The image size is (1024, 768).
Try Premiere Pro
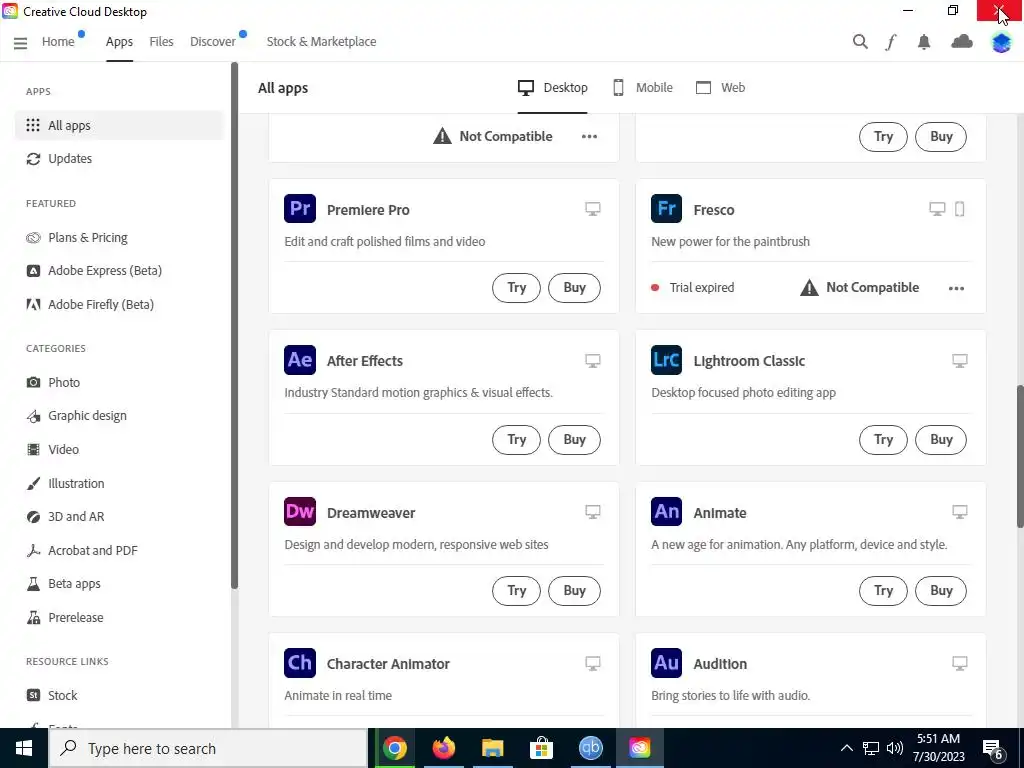click(x=516, y=288)
